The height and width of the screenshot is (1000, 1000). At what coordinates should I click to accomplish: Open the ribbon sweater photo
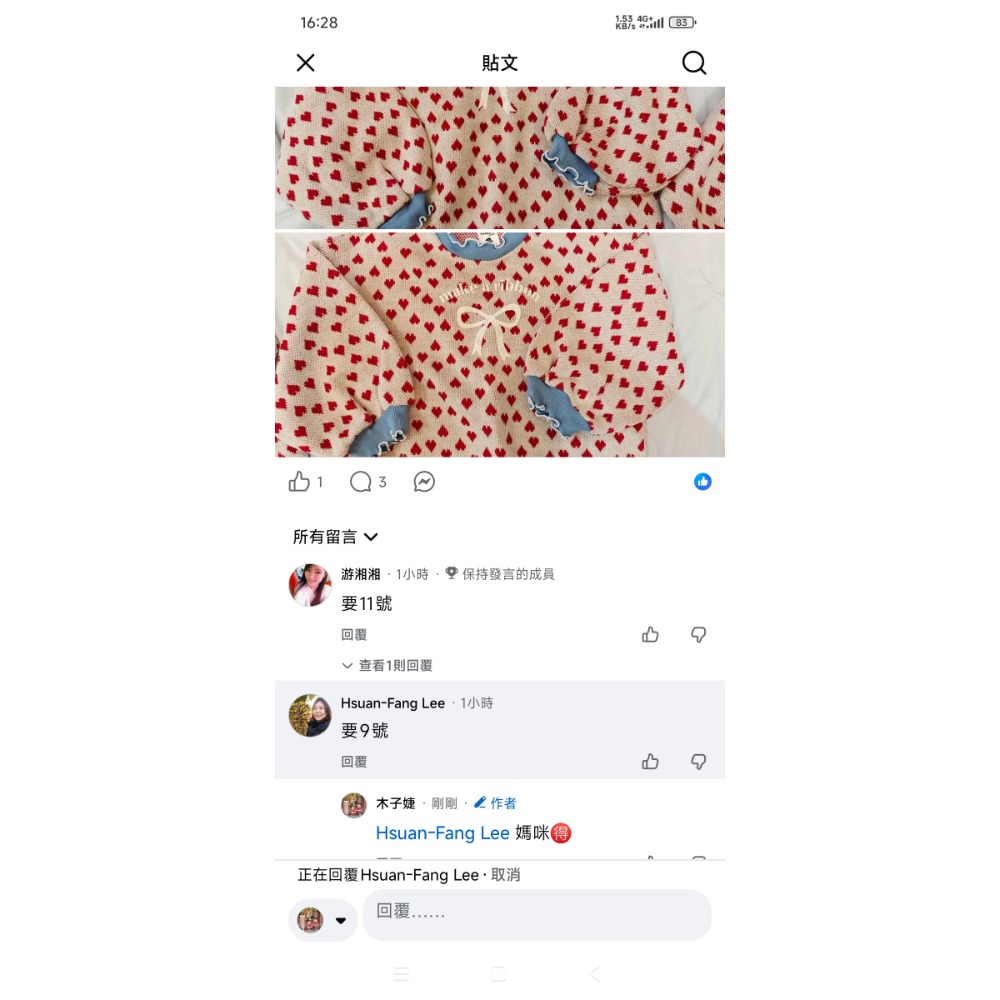coord(500,344)
